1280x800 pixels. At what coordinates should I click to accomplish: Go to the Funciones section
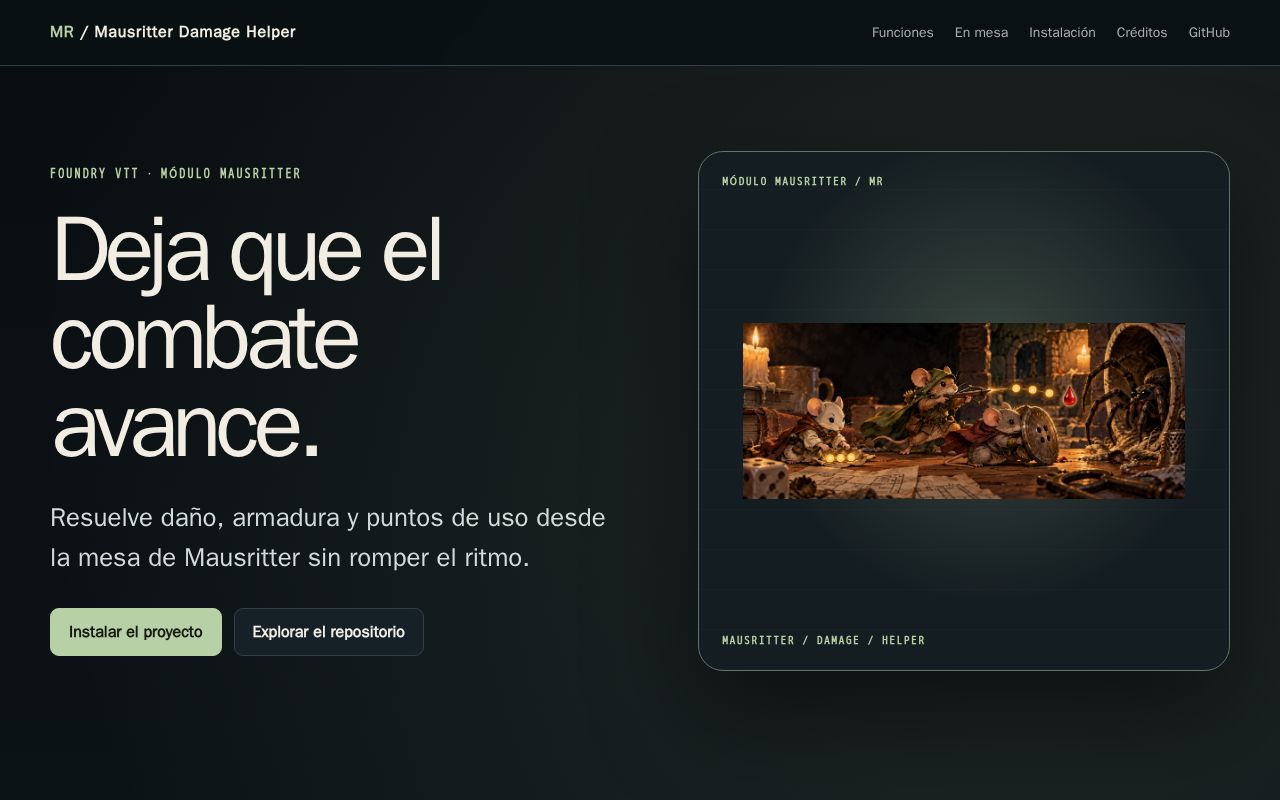point(902,32)
